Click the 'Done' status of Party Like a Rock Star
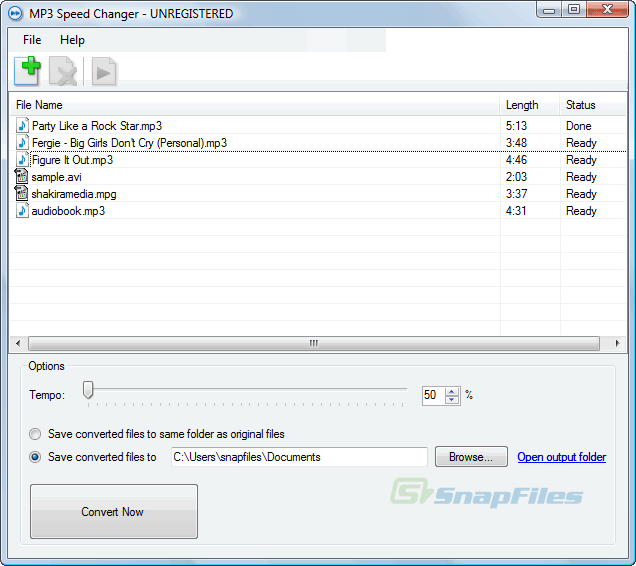636x566 pixels. [578, 126]
